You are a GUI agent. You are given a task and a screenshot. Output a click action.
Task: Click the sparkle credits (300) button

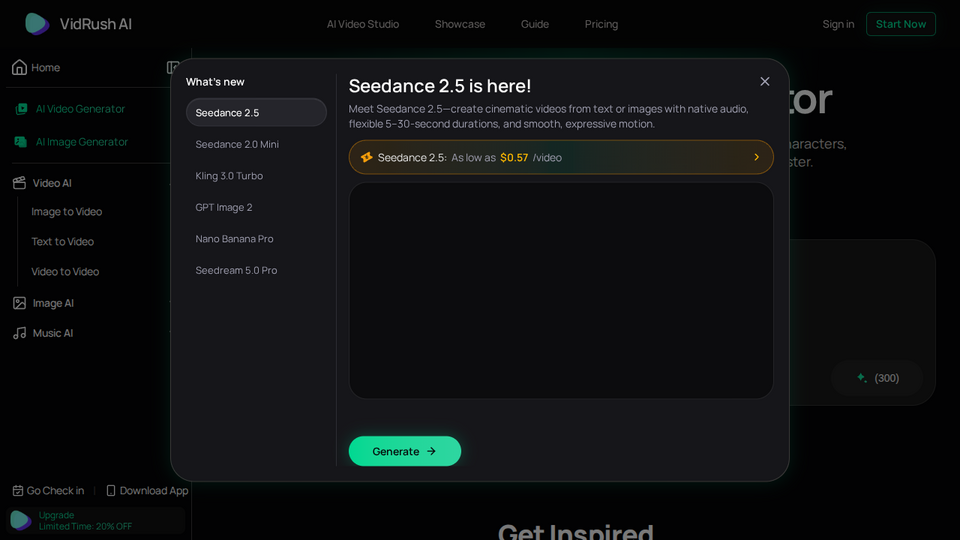(877, 378)
